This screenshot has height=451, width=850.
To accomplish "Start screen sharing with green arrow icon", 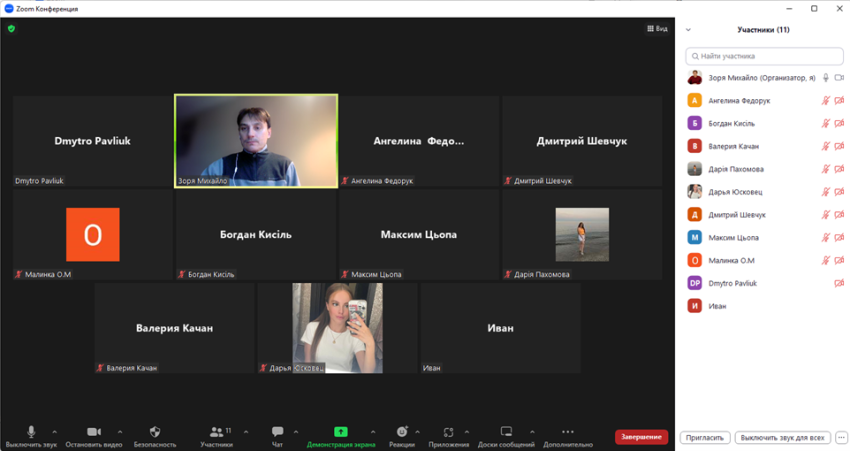I will pyautogui.click(x=341, y=431).
